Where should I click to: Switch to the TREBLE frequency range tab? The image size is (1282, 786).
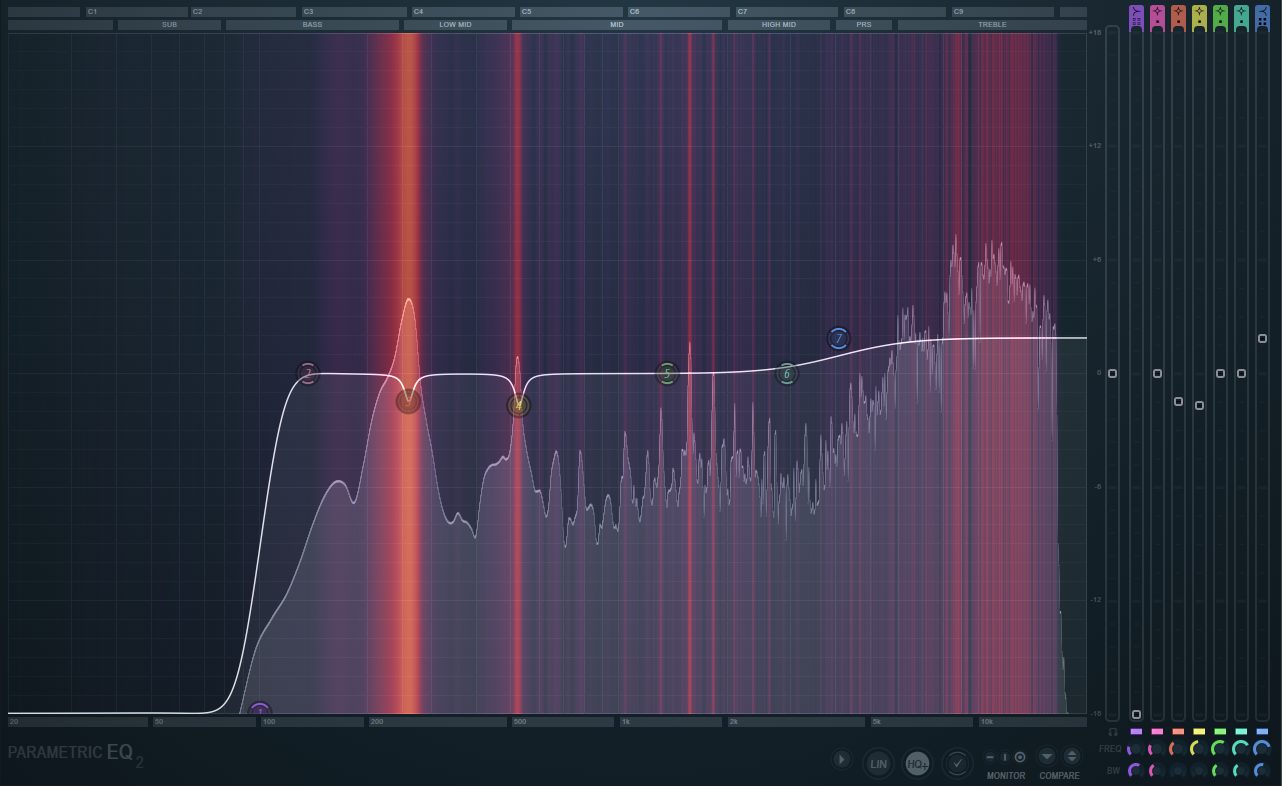coord(991,24)
